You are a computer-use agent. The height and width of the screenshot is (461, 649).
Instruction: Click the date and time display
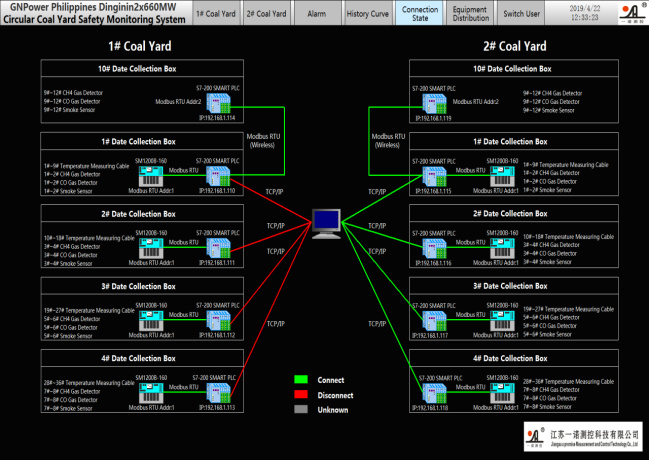(x=584, y=13)
